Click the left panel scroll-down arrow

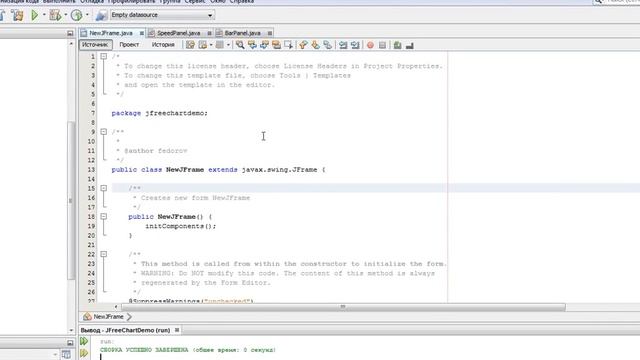pos(71,330)
